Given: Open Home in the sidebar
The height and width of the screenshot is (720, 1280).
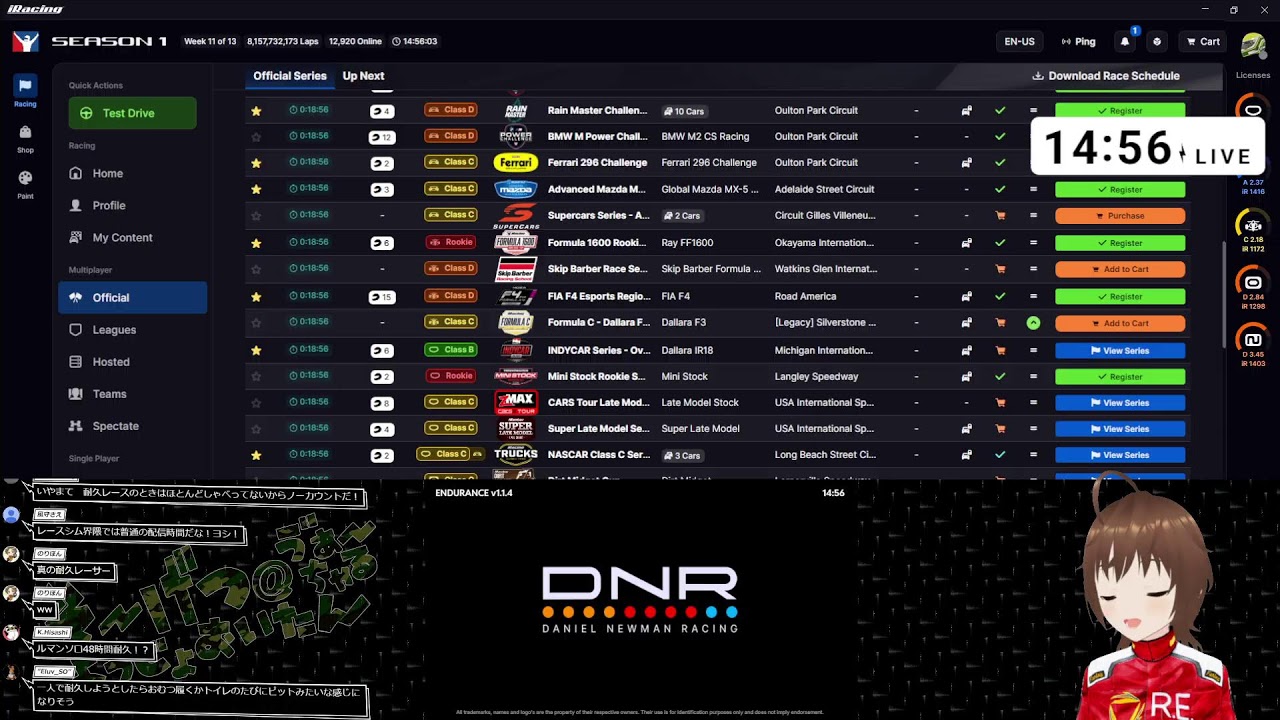Looking at the screenshot, I should coord(132,174).
